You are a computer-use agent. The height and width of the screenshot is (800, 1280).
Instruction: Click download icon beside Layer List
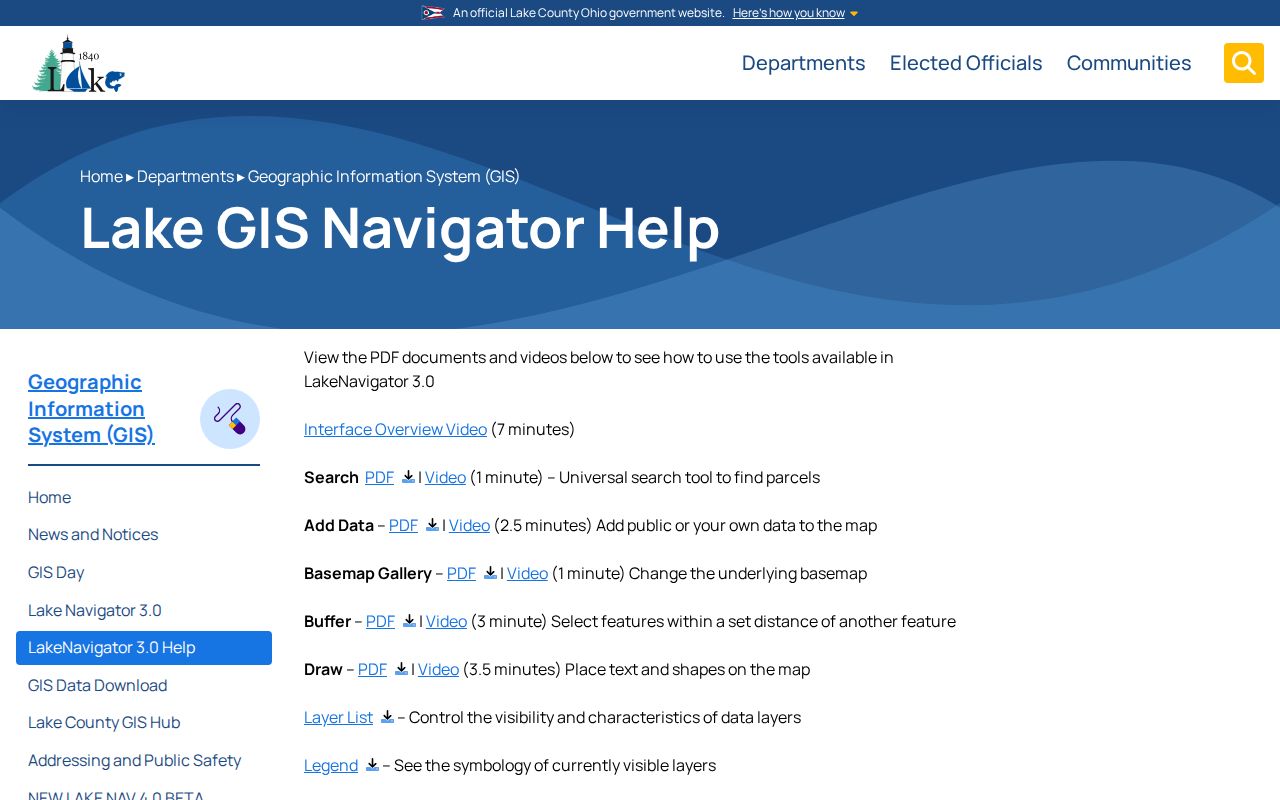pos(387,717)
